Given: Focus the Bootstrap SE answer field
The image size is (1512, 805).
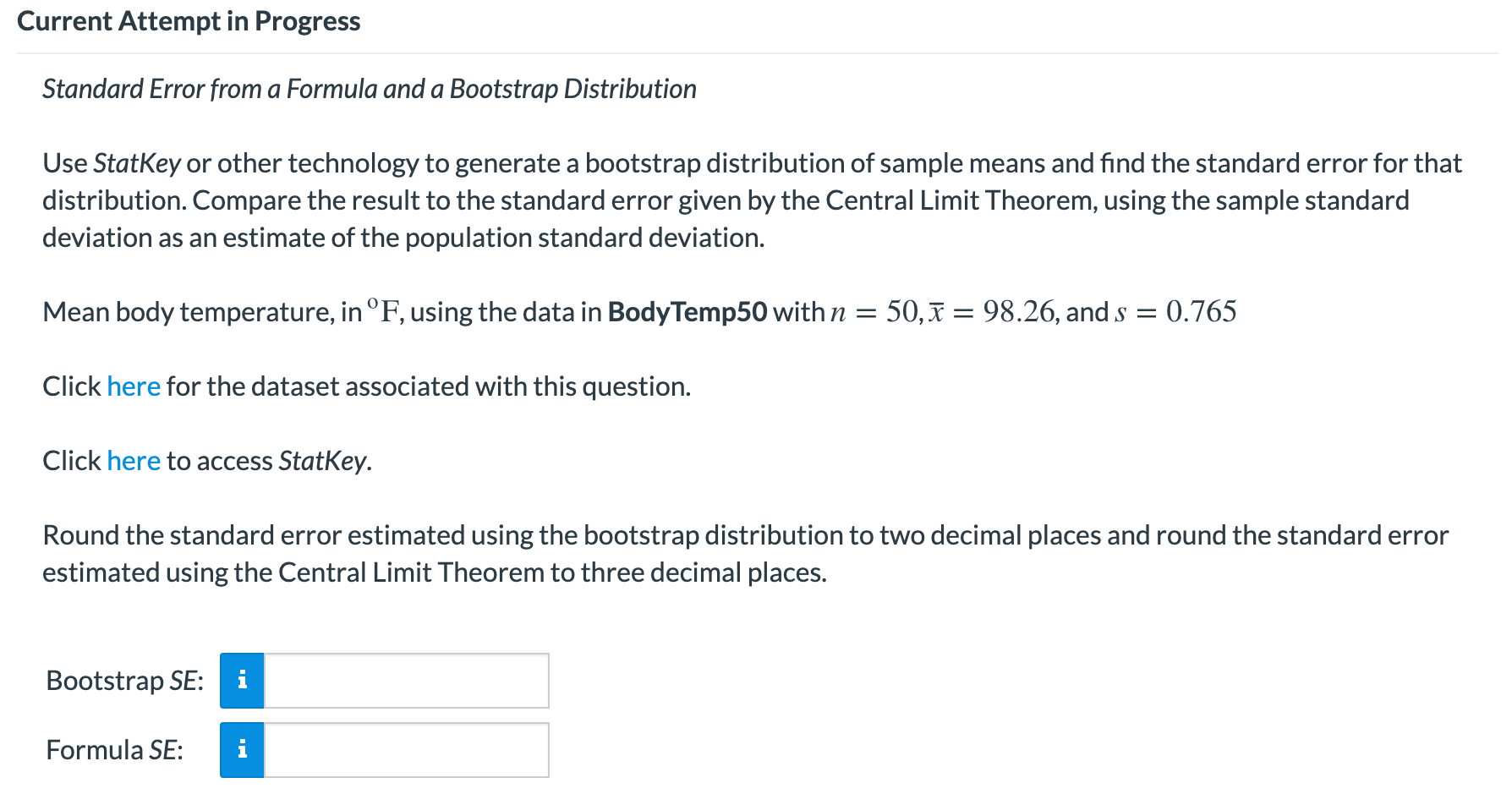Looking at the screenshot, I should tap(407, 681).
